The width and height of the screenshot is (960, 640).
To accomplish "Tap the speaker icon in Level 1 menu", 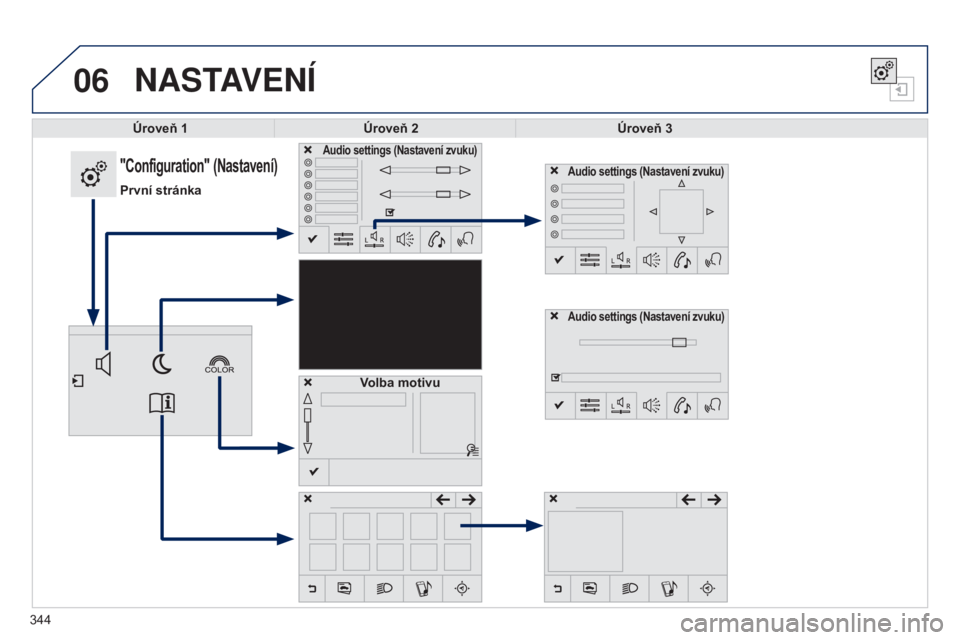I will pos(103,364).
